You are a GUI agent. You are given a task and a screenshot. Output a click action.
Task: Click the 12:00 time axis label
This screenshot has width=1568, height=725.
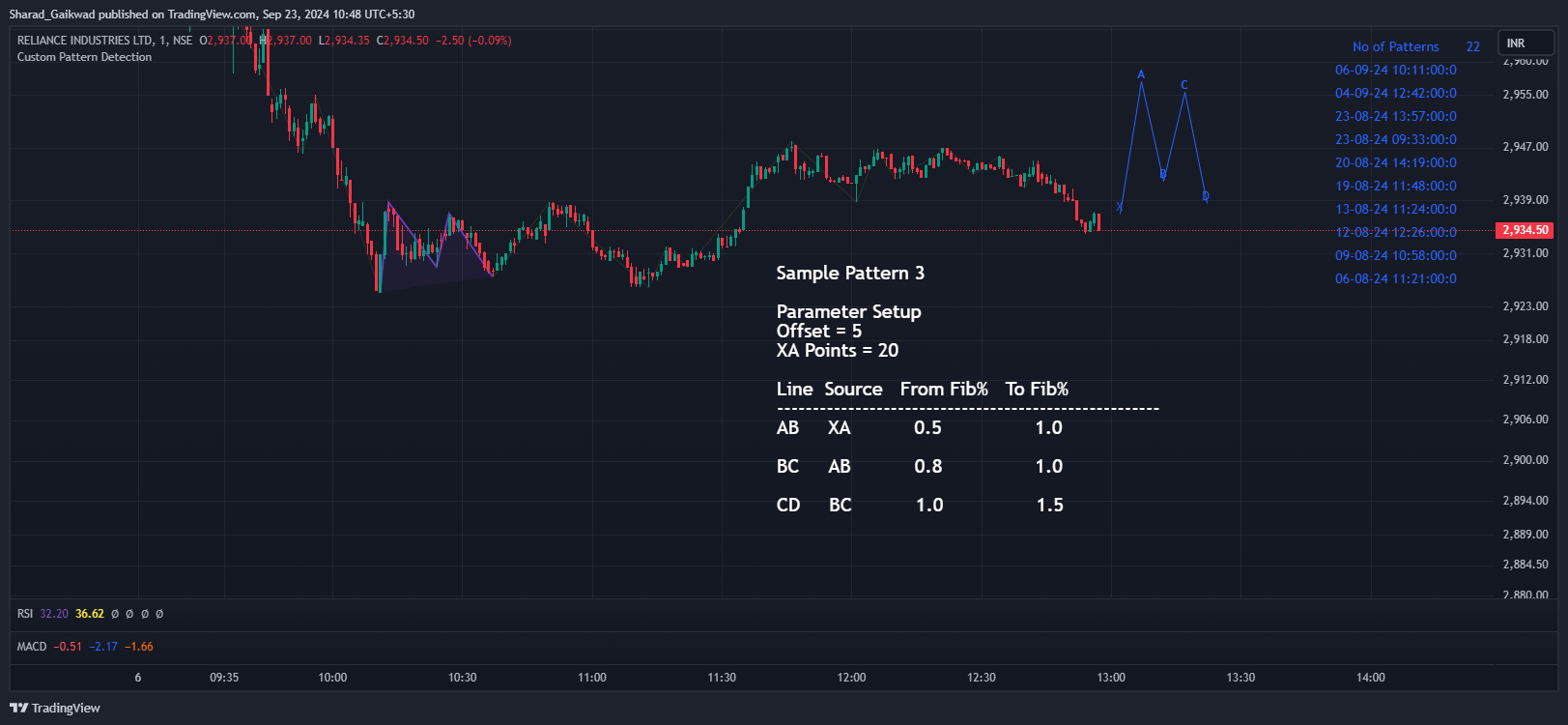click(x=851, y=678)
